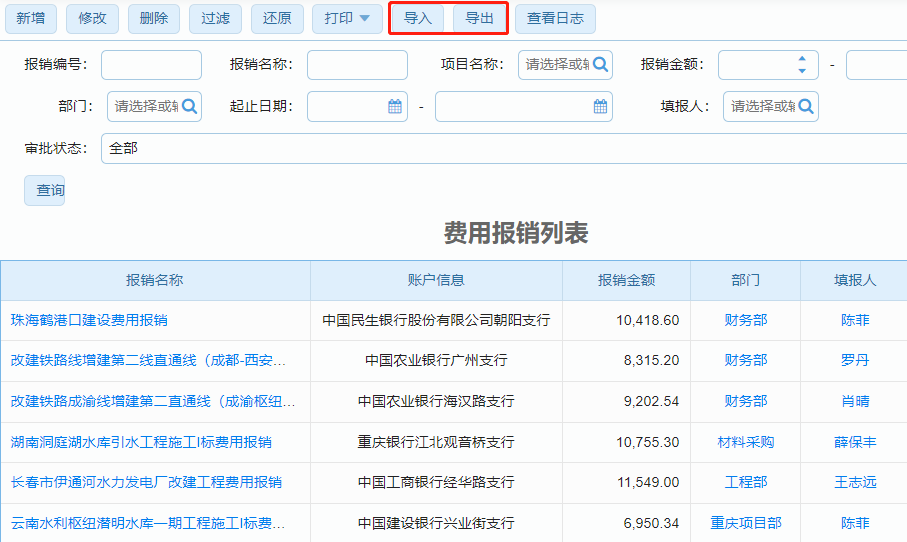Open the 审批状态 dropdown showing 全部
This screenshot has width=907, height=542.
500,148
